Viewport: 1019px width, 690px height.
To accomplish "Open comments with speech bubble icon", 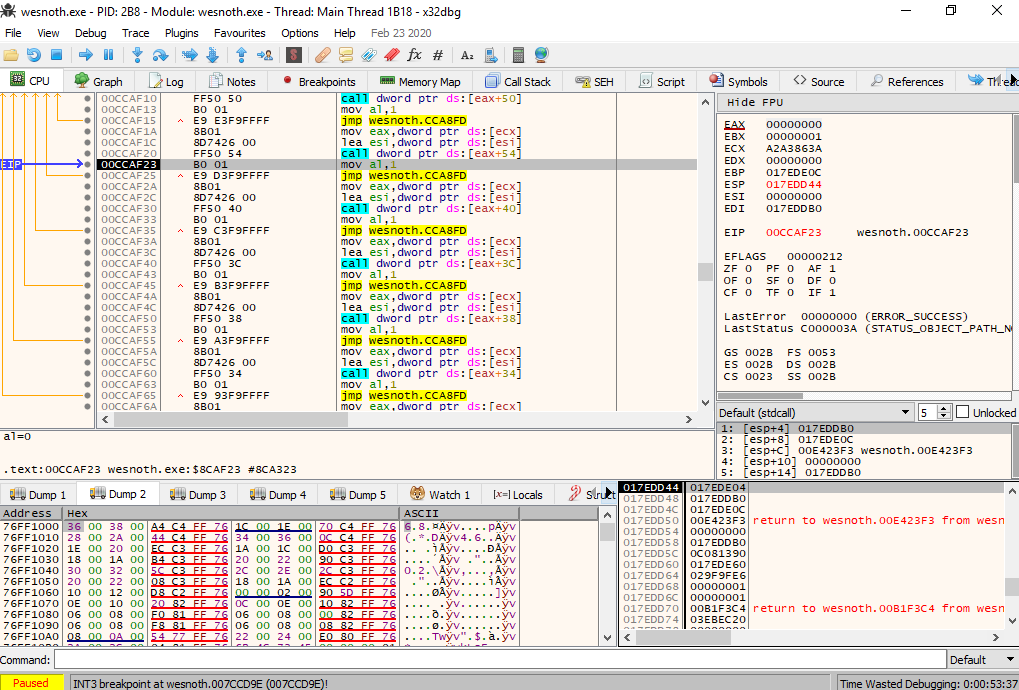I will coord(346,55).
